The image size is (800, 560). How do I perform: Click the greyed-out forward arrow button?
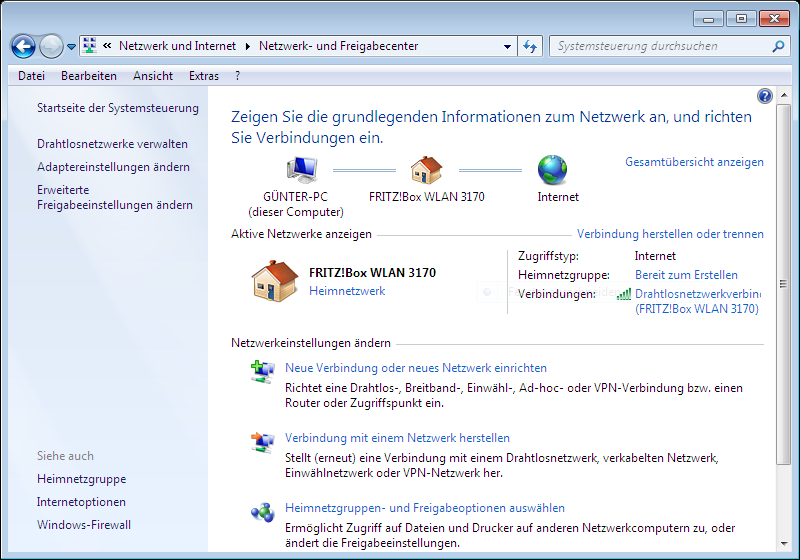pos(51,46)
